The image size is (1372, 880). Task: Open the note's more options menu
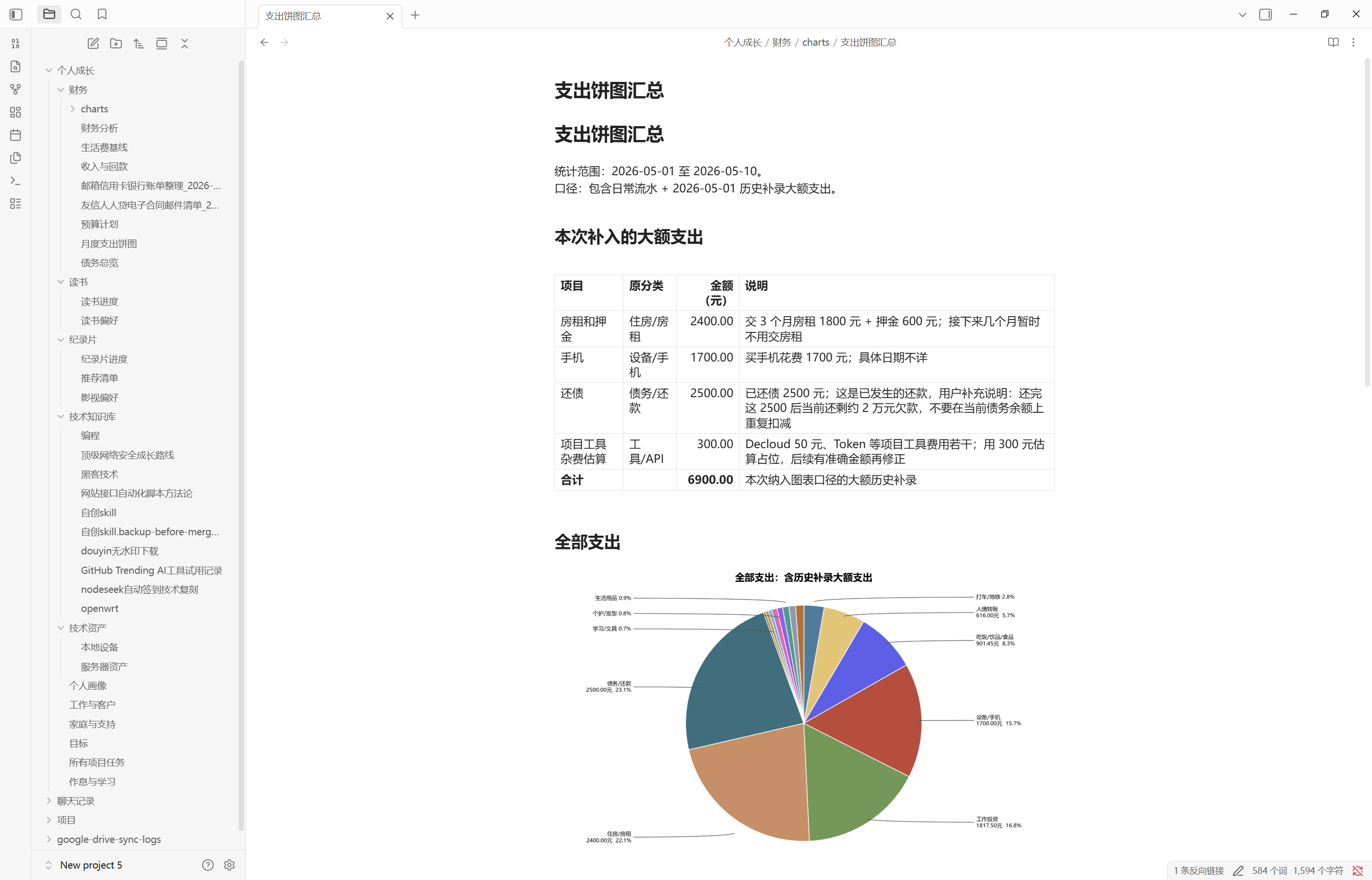(x=1353, y=42)
